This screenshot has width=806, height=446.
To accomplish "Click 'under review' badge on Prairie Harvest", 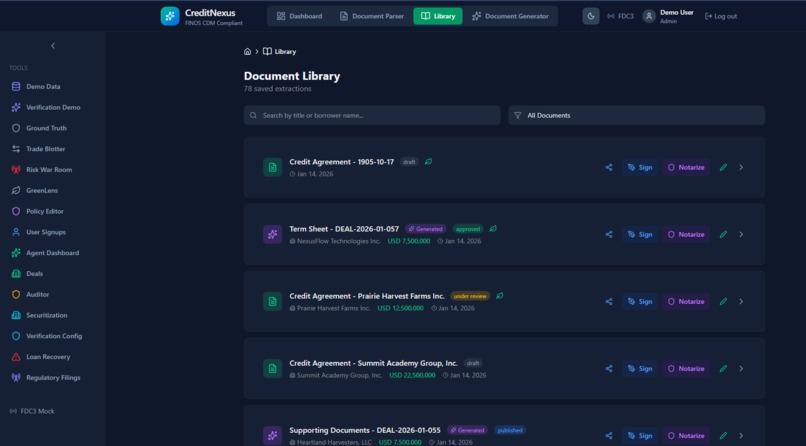I will (x=470, y=296).
